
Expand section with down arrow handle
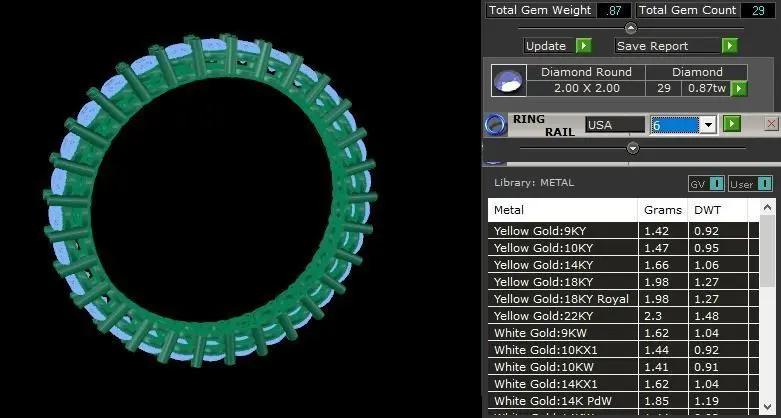click(x=633, y=148)
